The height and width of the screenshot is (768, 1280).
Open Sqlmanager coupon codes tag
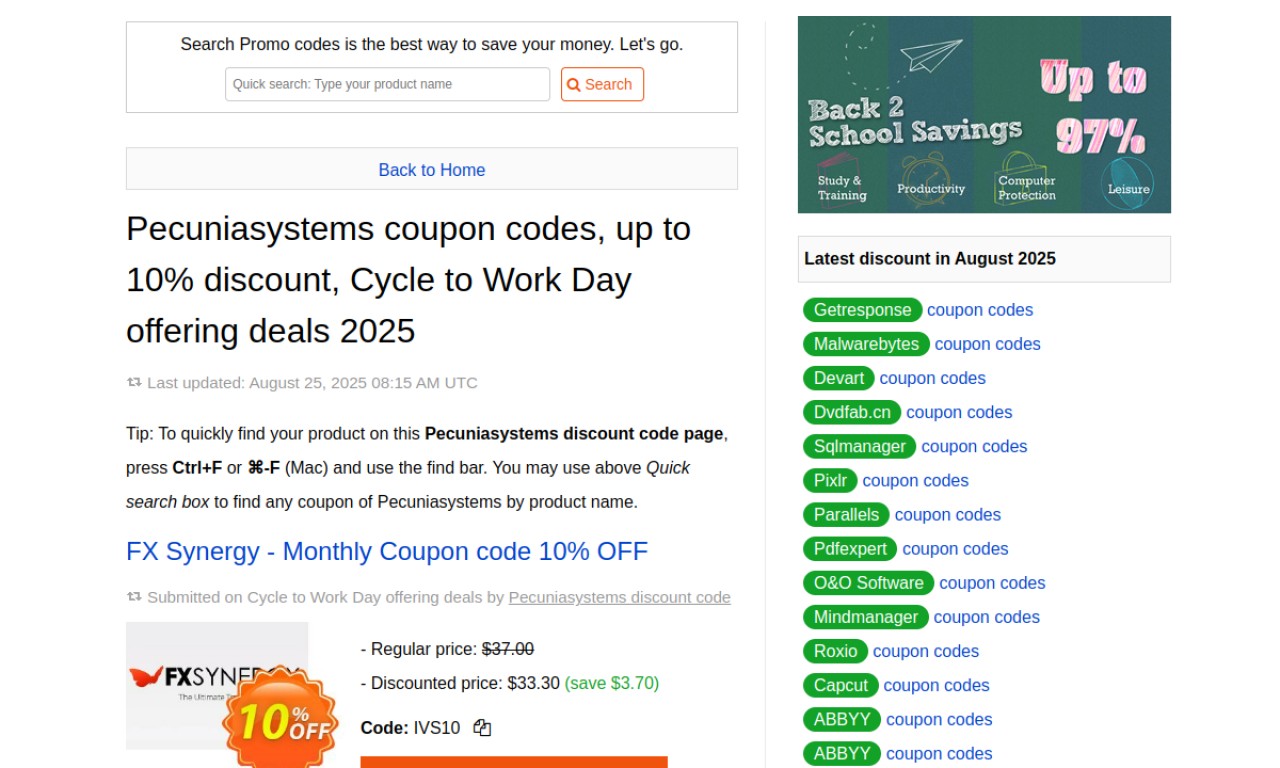(x=860, y=446)
